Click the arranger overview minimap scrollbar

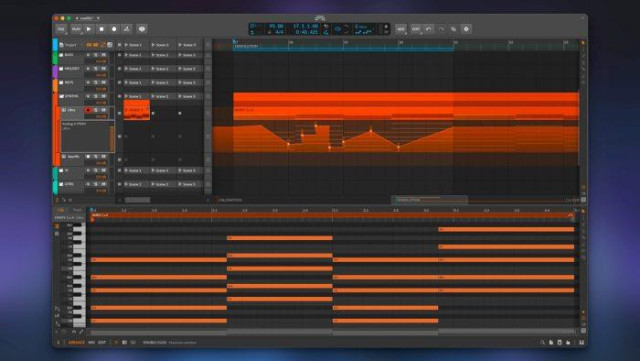tap(430, 200)
